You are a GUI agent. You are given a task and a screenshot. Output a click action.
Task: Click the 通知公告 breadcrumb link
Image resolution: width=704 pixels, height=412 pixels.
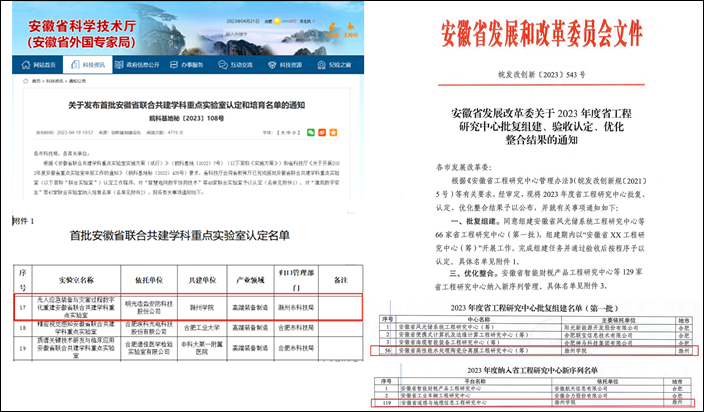[x=77, y=81]
